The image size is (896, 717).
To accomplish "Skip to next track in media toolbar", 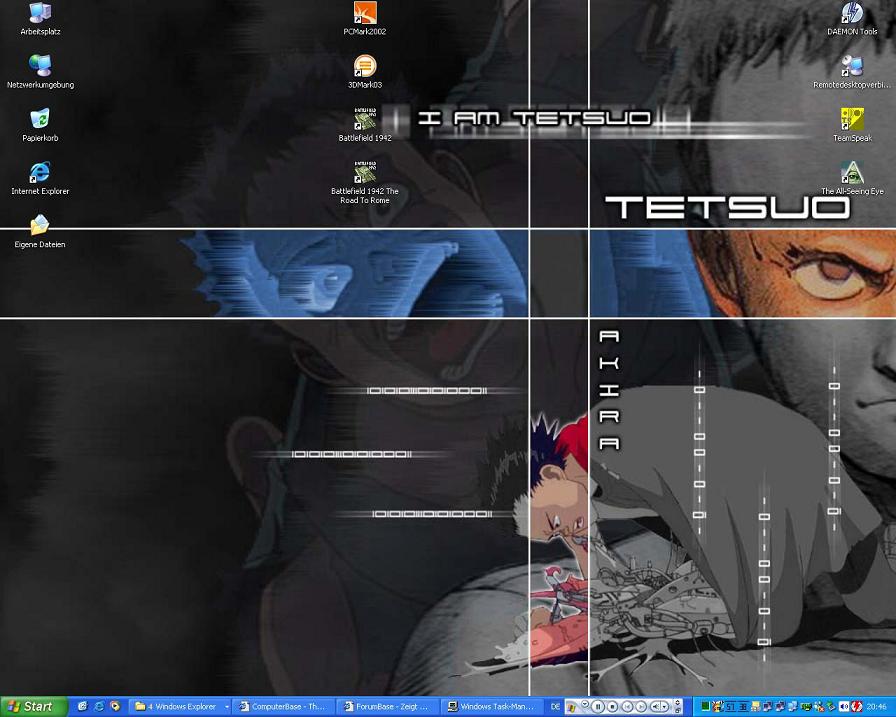I will tap(641, 707).
